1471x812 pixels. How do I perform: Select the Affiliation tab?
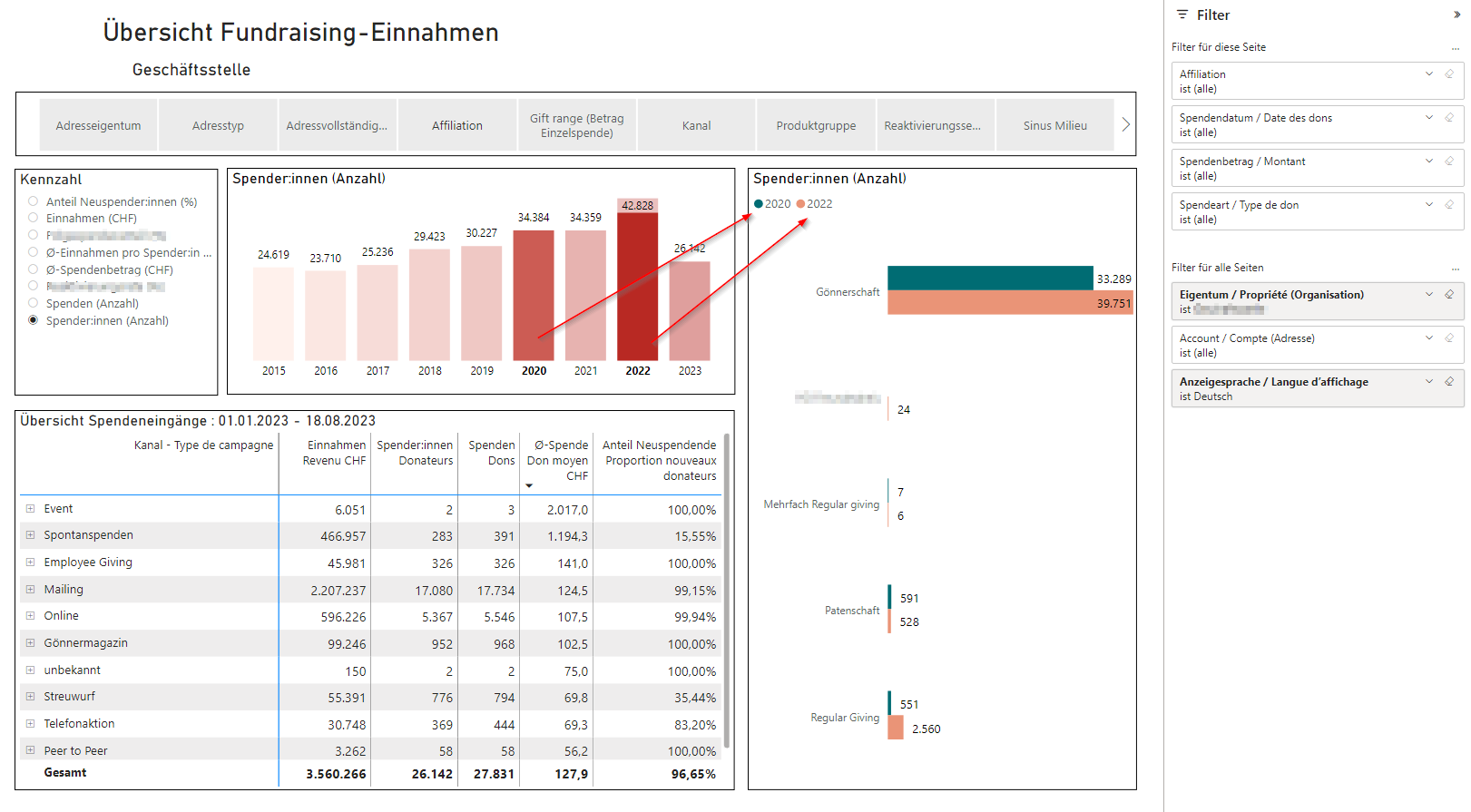pyautogui.click(x=457, y=125)
